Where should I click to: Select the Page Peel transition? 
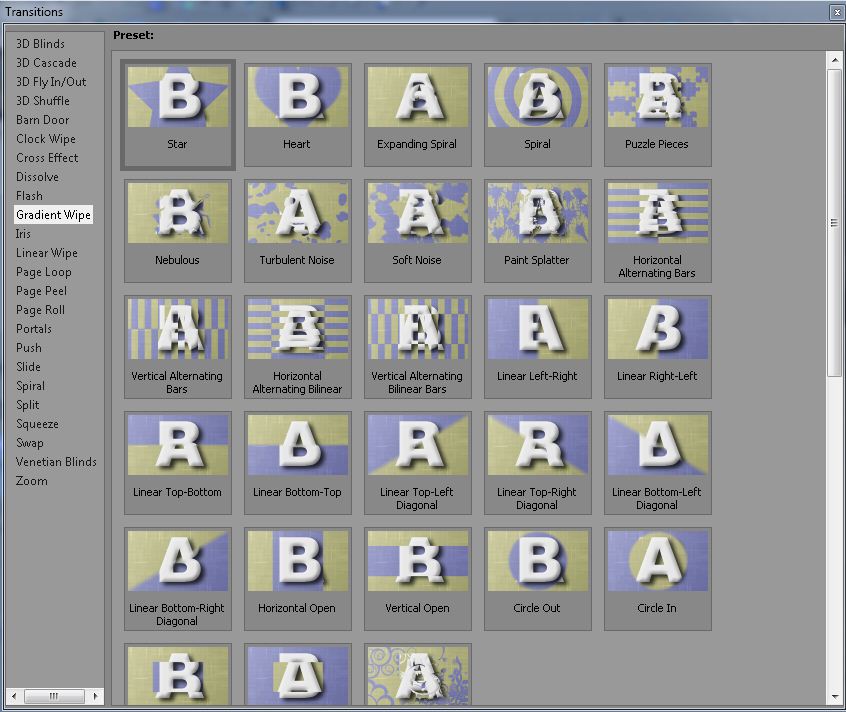[x=42, y=291]
